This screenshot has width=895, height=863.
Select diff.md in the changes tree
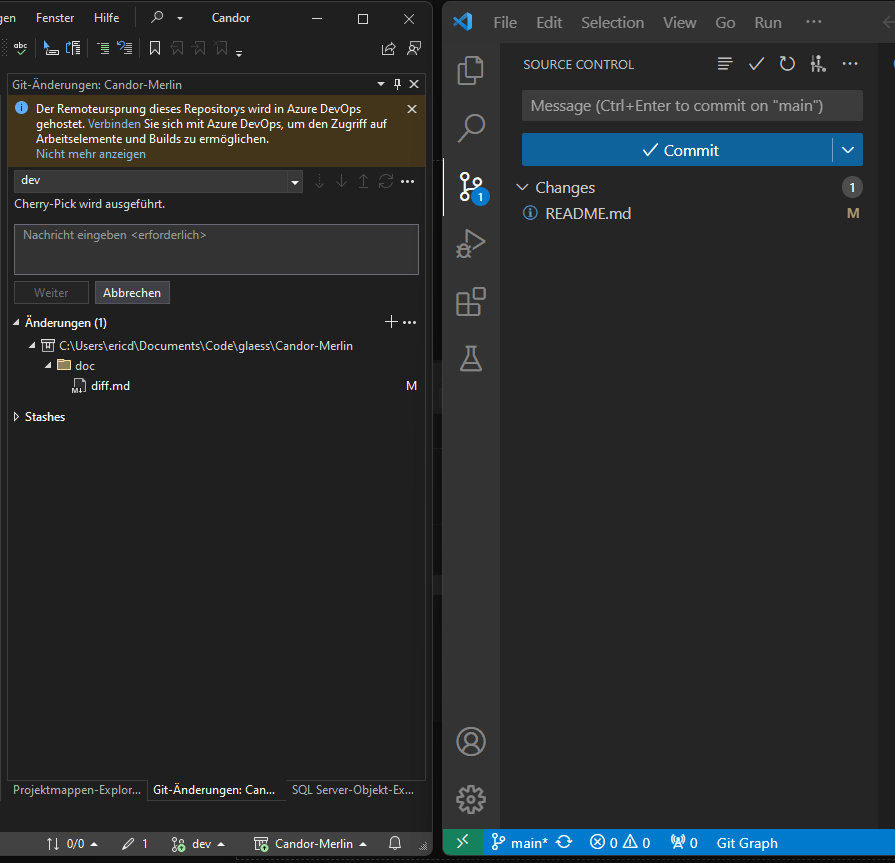point(110,386)
